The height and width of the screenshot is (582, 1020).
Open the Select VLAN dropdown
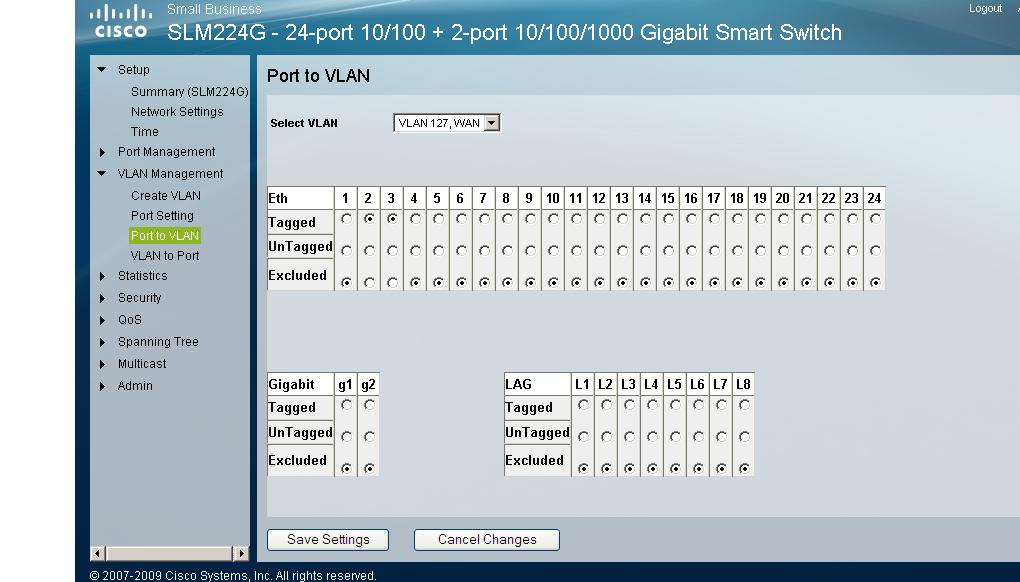pos(447,123)
